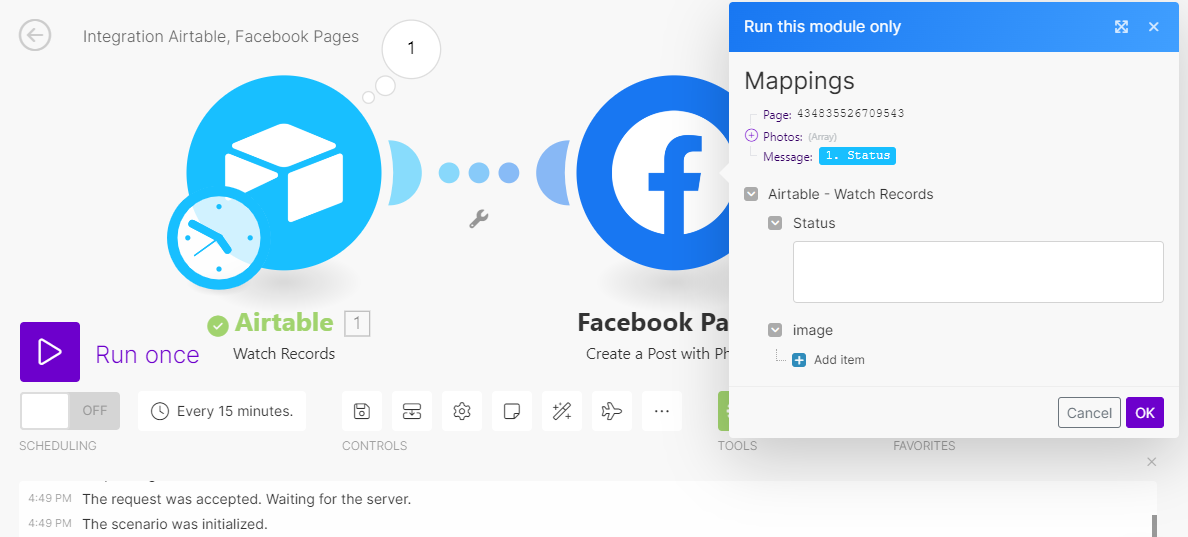Screen dimensions: 1188x537
Task: Close the log panel with the X
Action: (x=1152, y=462)
